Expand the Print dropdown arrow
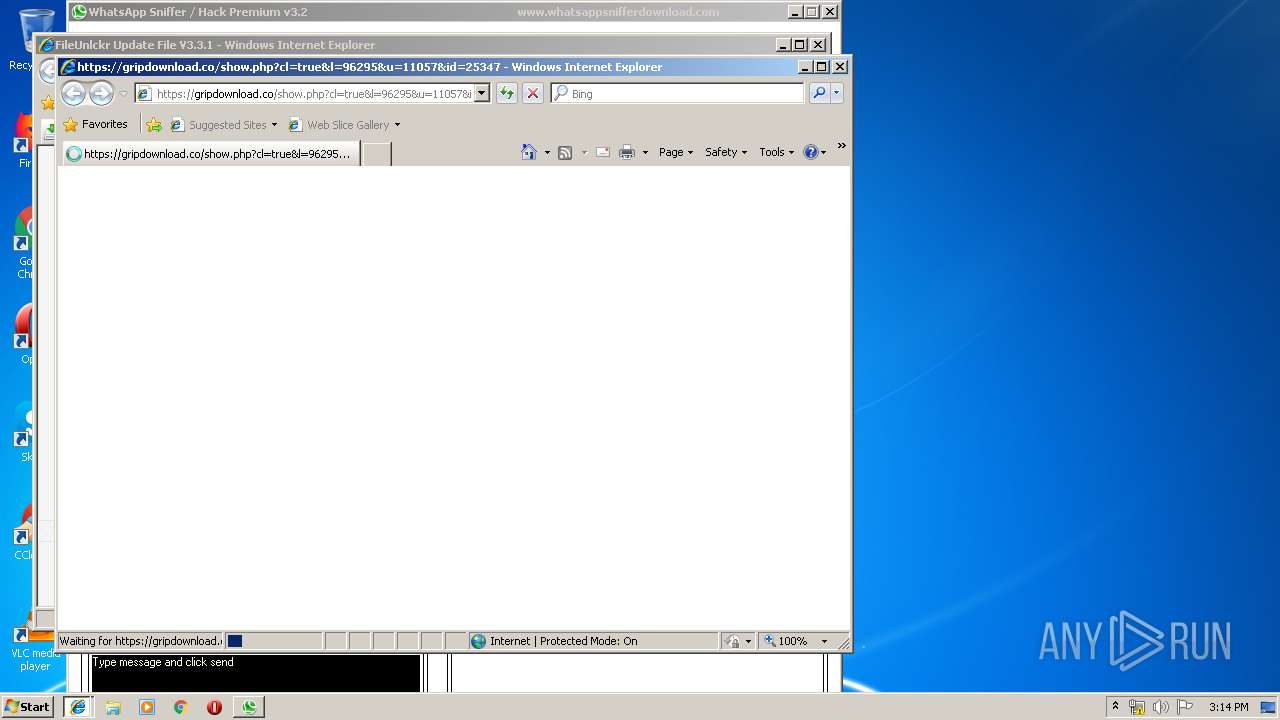The image size is (1280, 720). (645, 152)
